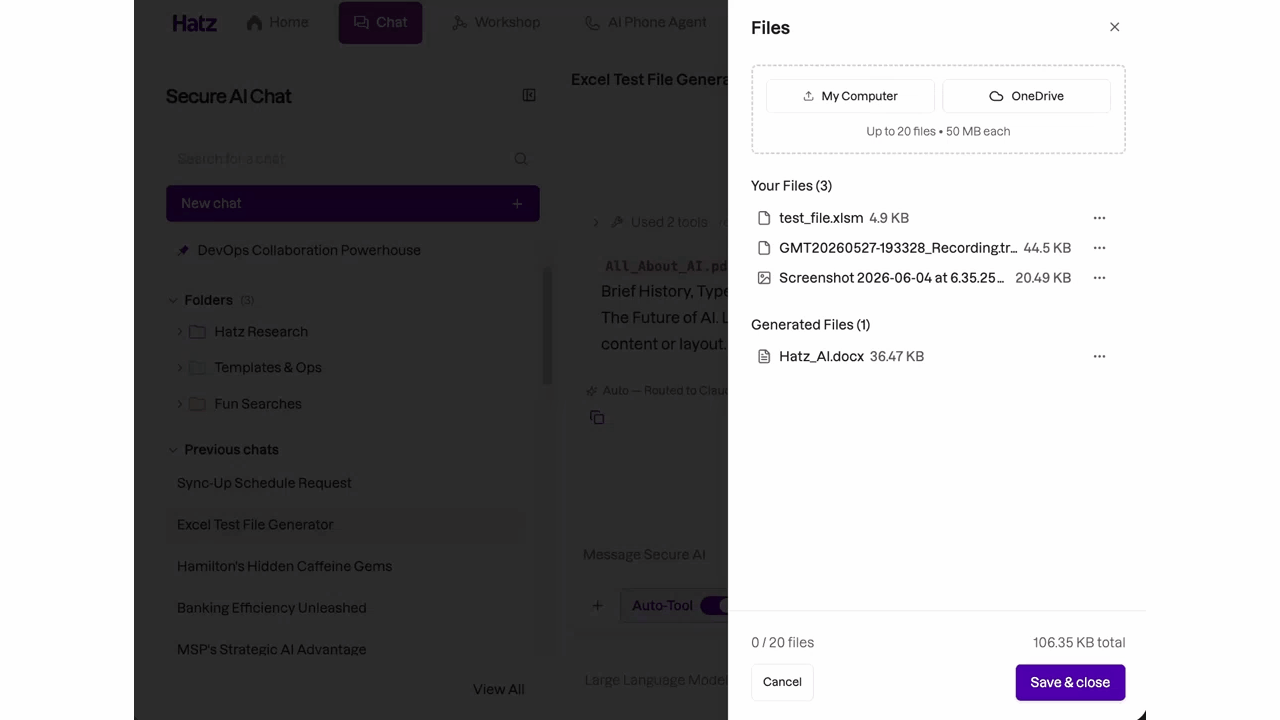Toggle the Auto-Tool switch

tap(714, 606)
